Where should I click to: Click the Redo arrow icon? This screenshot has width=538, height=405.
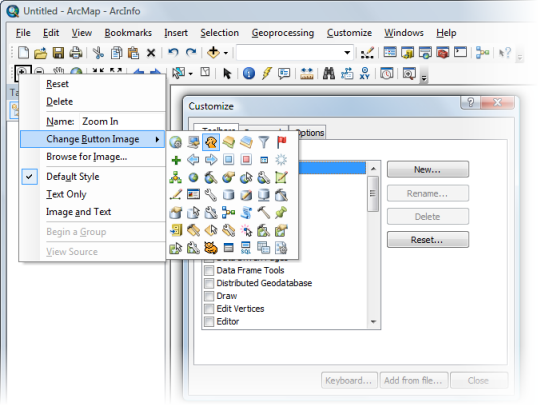click(x=191, y=53)
